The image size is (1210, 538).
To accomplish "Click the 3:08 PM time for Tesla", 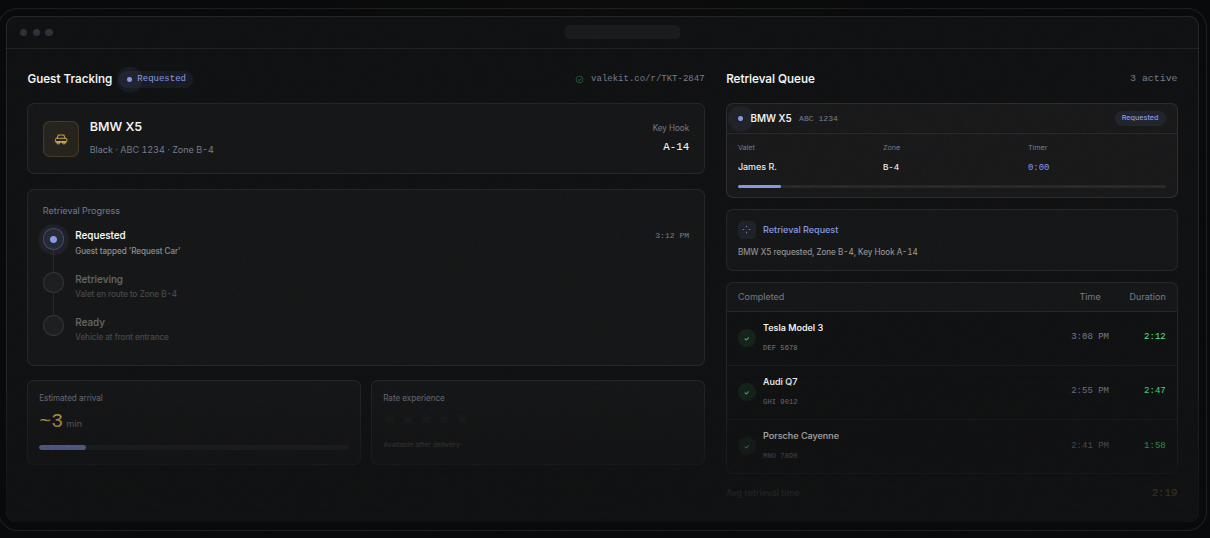I will tap(1090, 336).
